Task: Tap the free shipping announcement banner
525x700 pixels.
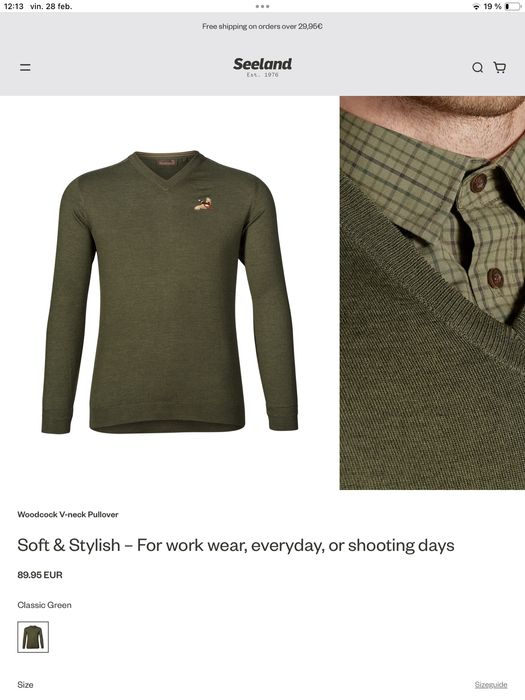Action: coord(262,26)
